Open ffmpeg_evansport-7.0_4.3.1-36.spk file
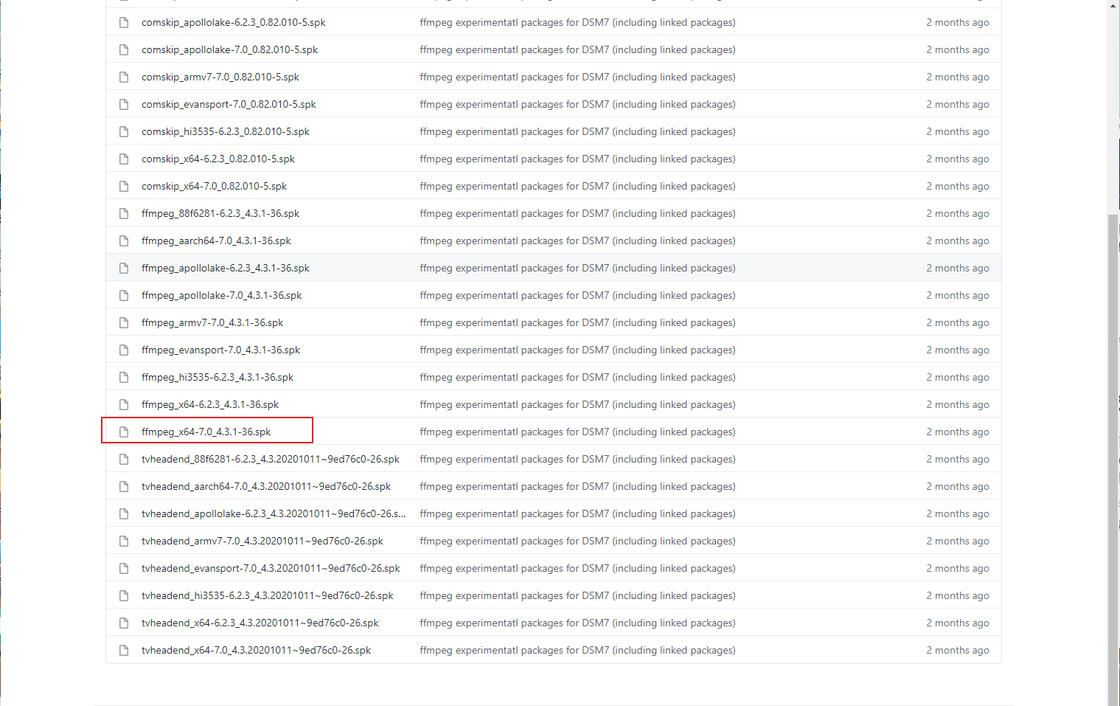This screenshot has height=706, width=1120. point(221,350)
